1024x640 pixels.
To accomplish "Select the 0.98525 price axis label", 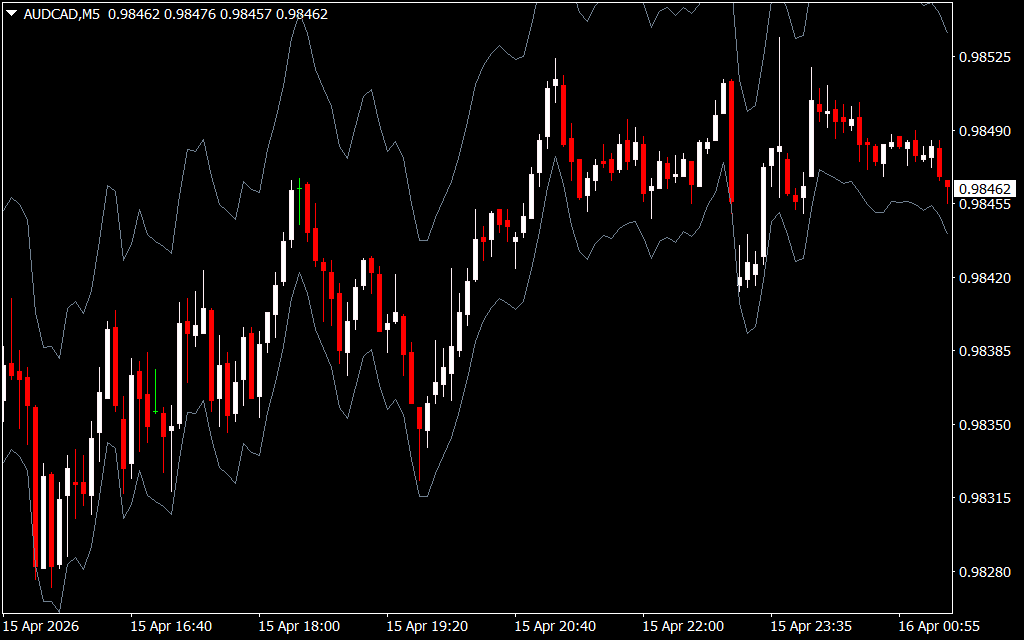I will click(985, 57).
